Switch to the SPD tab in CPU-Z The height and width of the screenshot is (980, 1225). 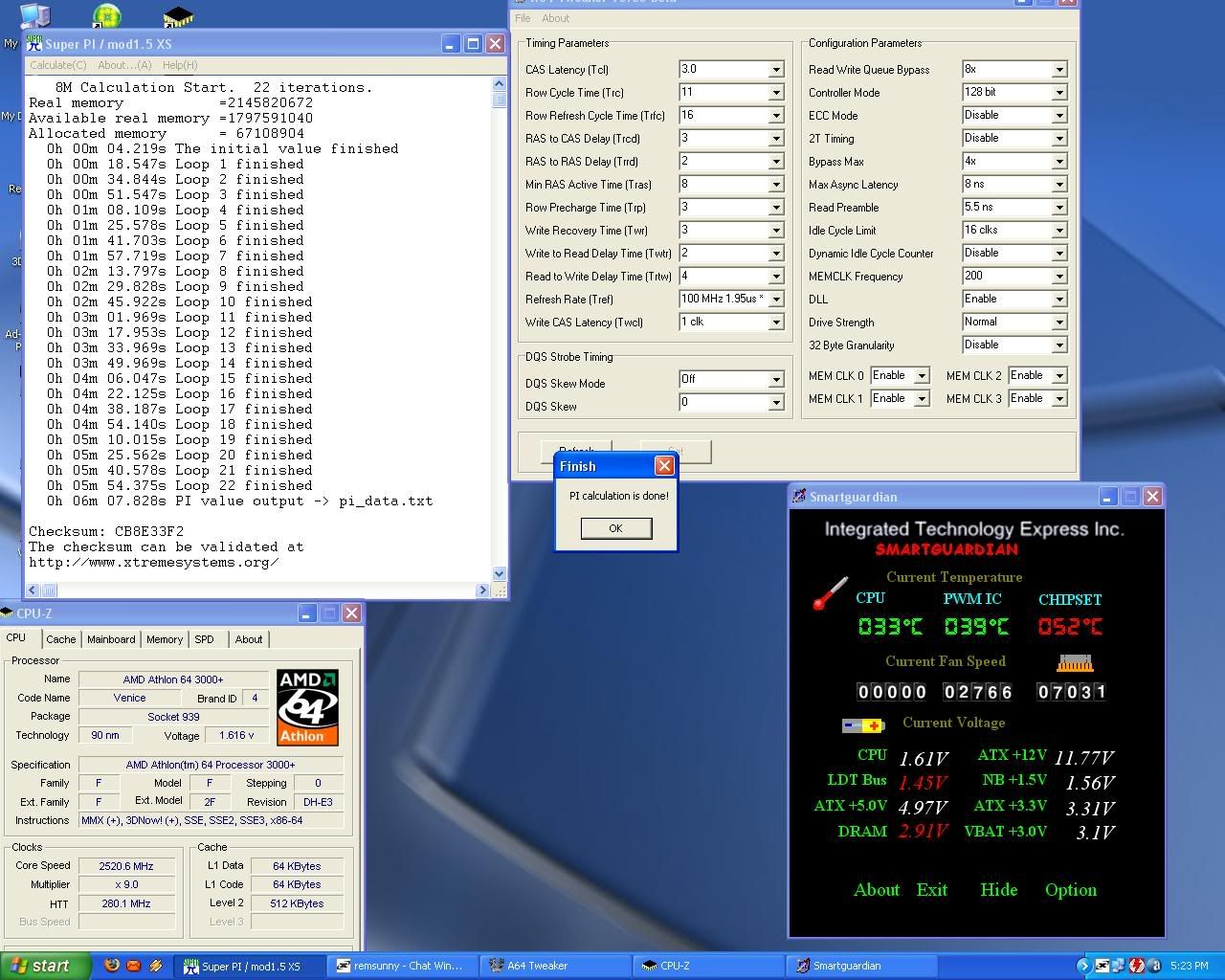(205, 639)
